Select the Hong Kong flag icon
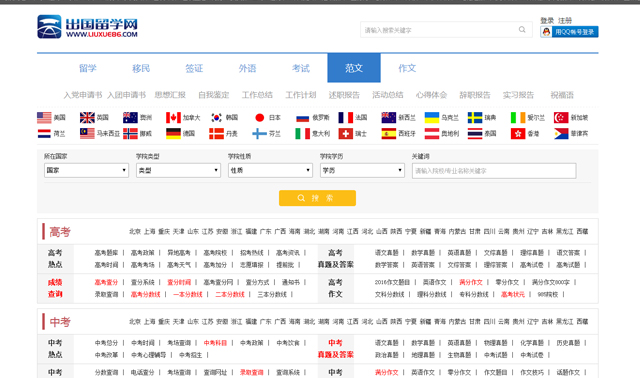The height and width of the screenshot is (378, 640). 518,133
